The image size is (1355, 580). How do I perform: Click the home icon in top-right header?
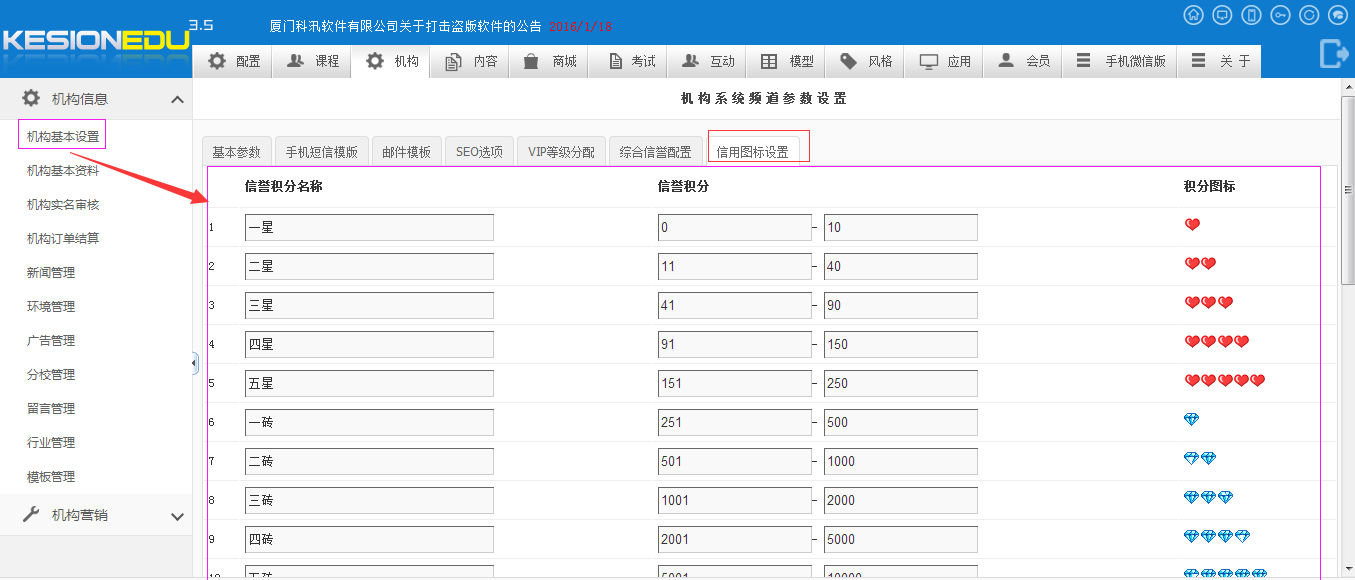1193,15
